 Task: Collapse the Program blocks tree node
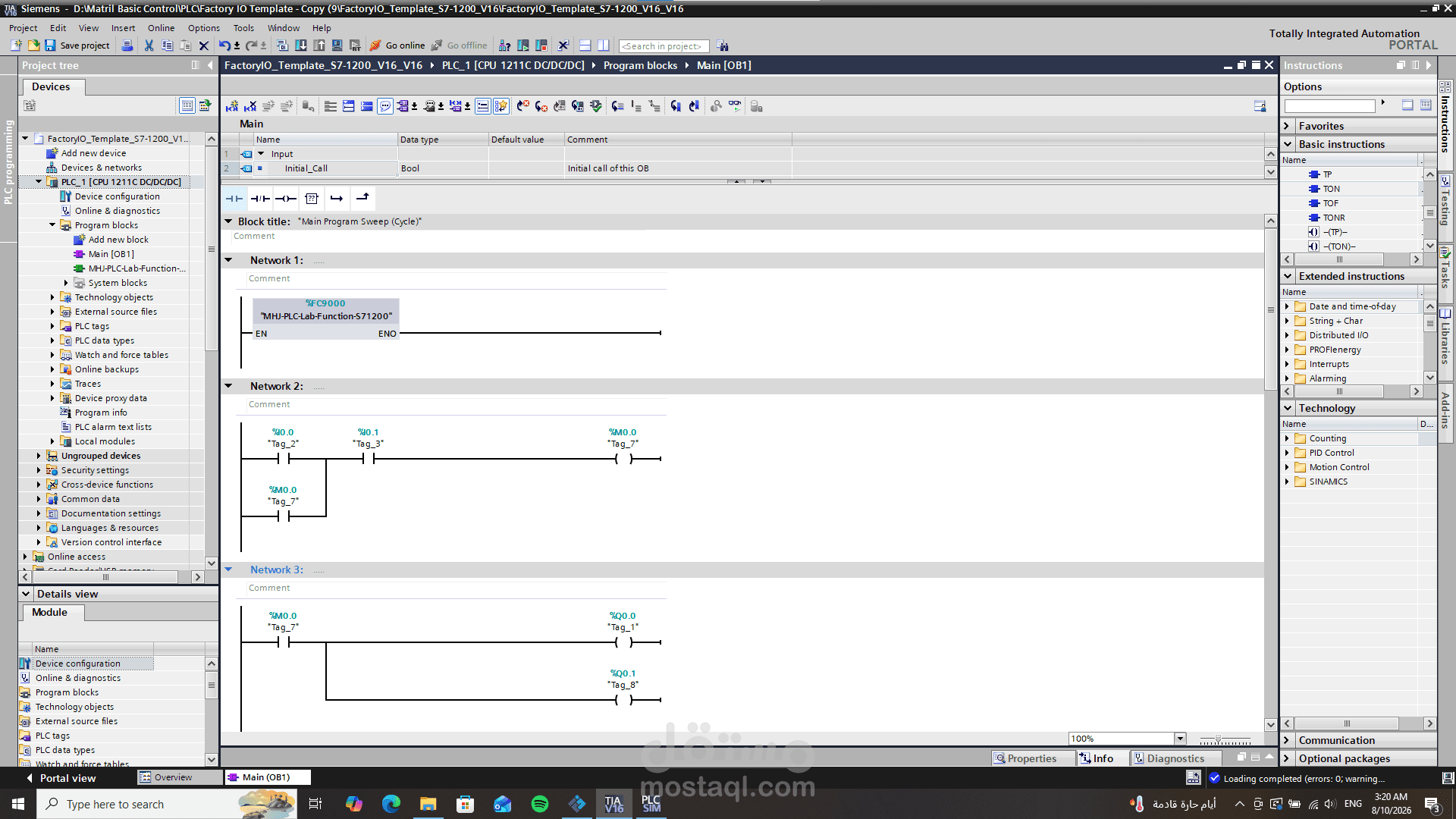point(52,225)
